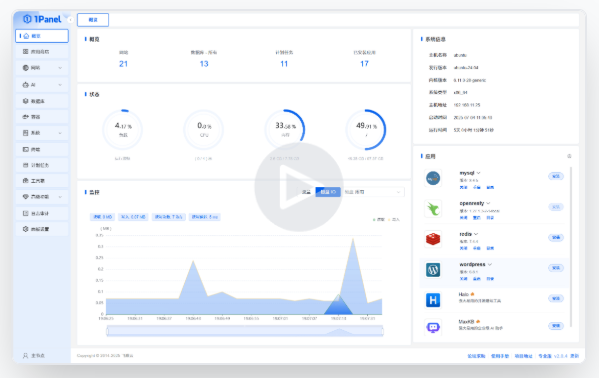The height and width of the screenshot is (378, 599).
Task: Open the Panel settings gear item
Action: click(x=42, y=229)
